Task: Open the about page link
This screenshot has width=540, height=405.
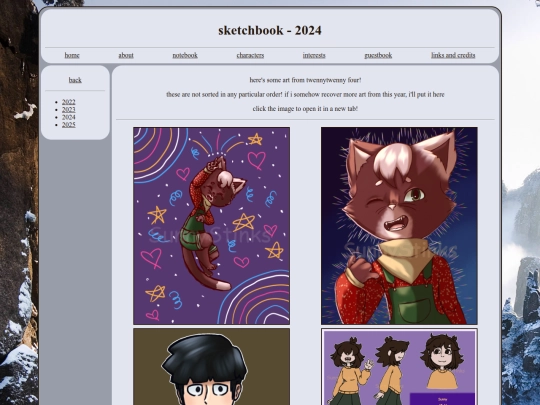Action: pos(126,55)
